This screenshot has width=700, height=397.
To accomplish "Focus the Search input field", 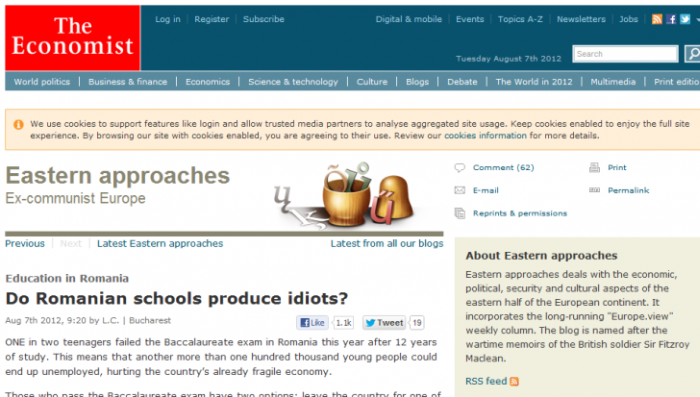I will (x=625, y=54).
